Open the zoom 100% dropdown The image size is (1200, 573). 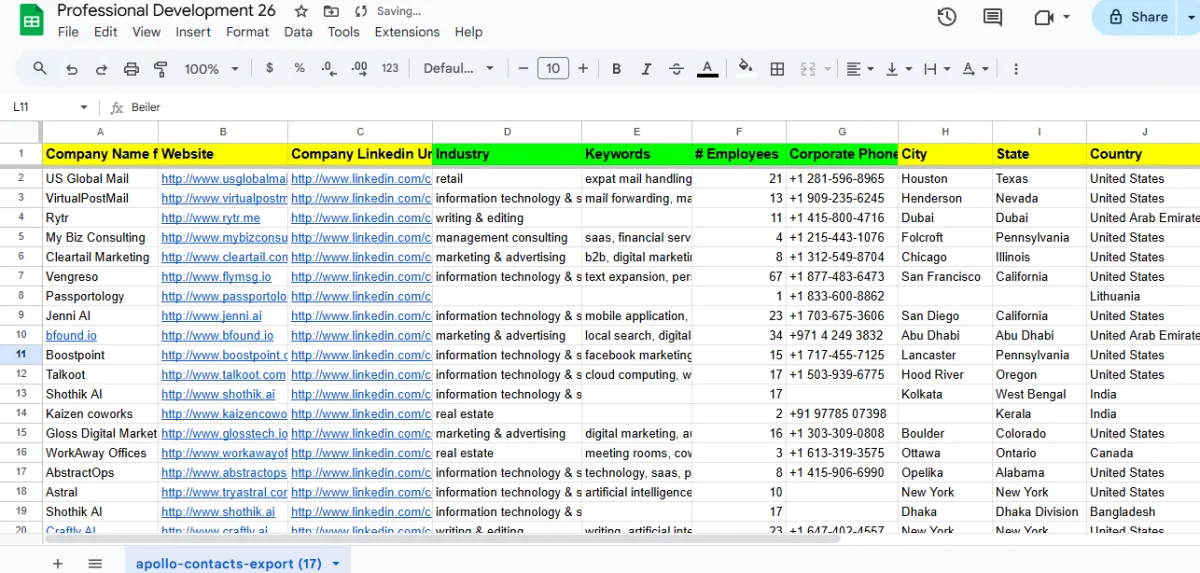pyautogui.click(x=212, y=69)
